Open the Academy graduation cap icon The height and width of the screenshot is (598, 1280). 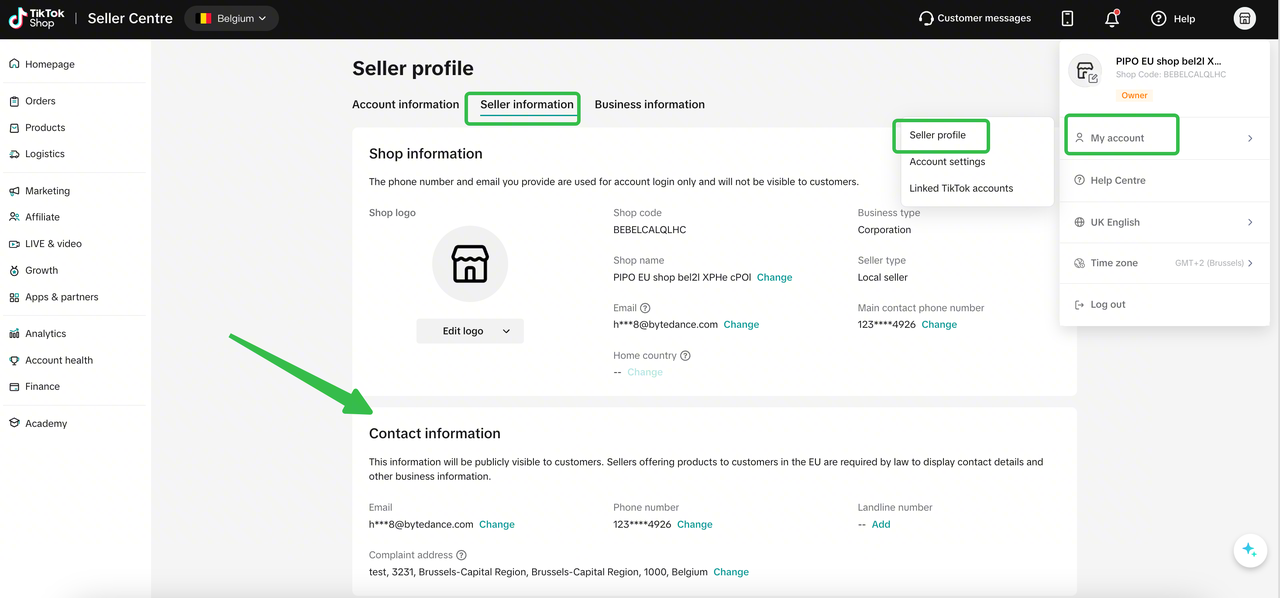pos(14,424)
